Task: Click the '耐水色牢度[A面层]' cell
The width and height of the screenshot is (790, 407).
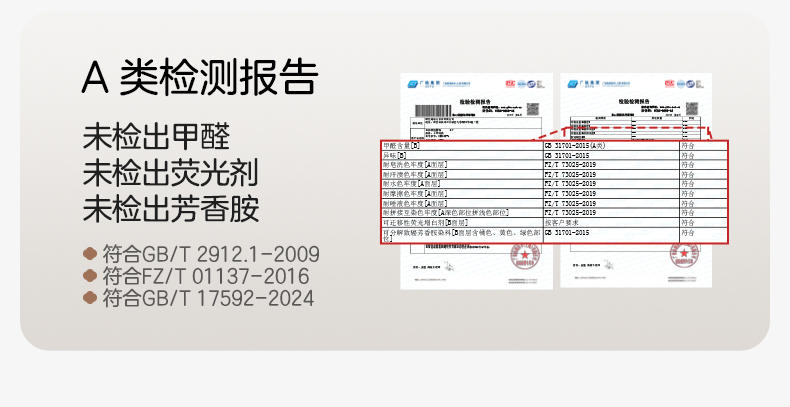Action: coord(462,184)
